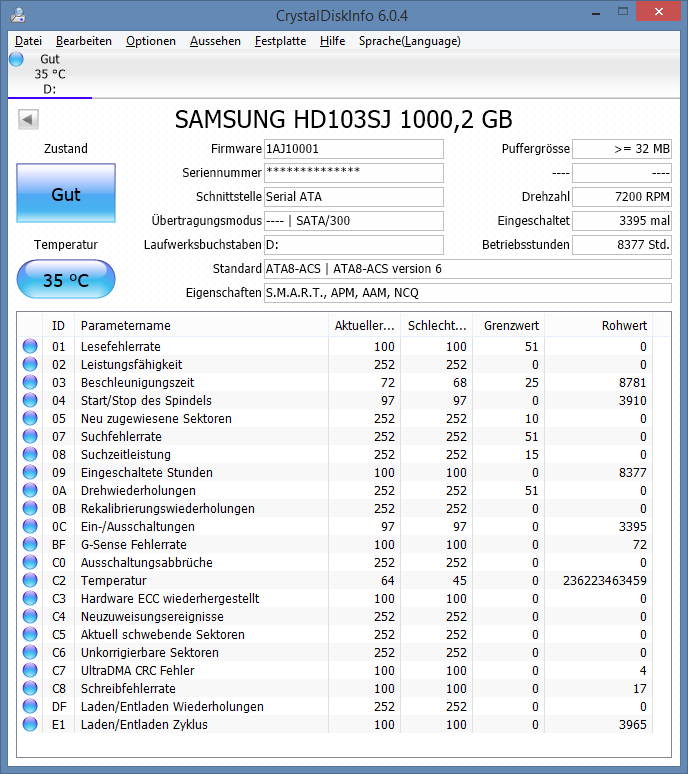Click the Drehzahl 7200 RPM field
Screen dimensions: 688x774
622,197
